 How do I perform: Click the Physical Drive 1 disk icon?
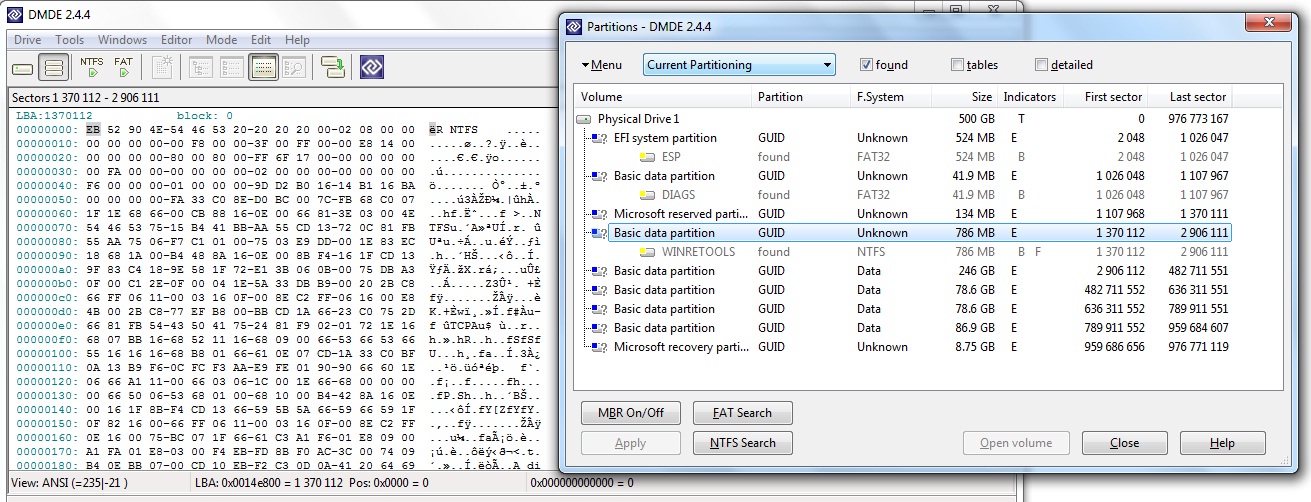point(585,119)
